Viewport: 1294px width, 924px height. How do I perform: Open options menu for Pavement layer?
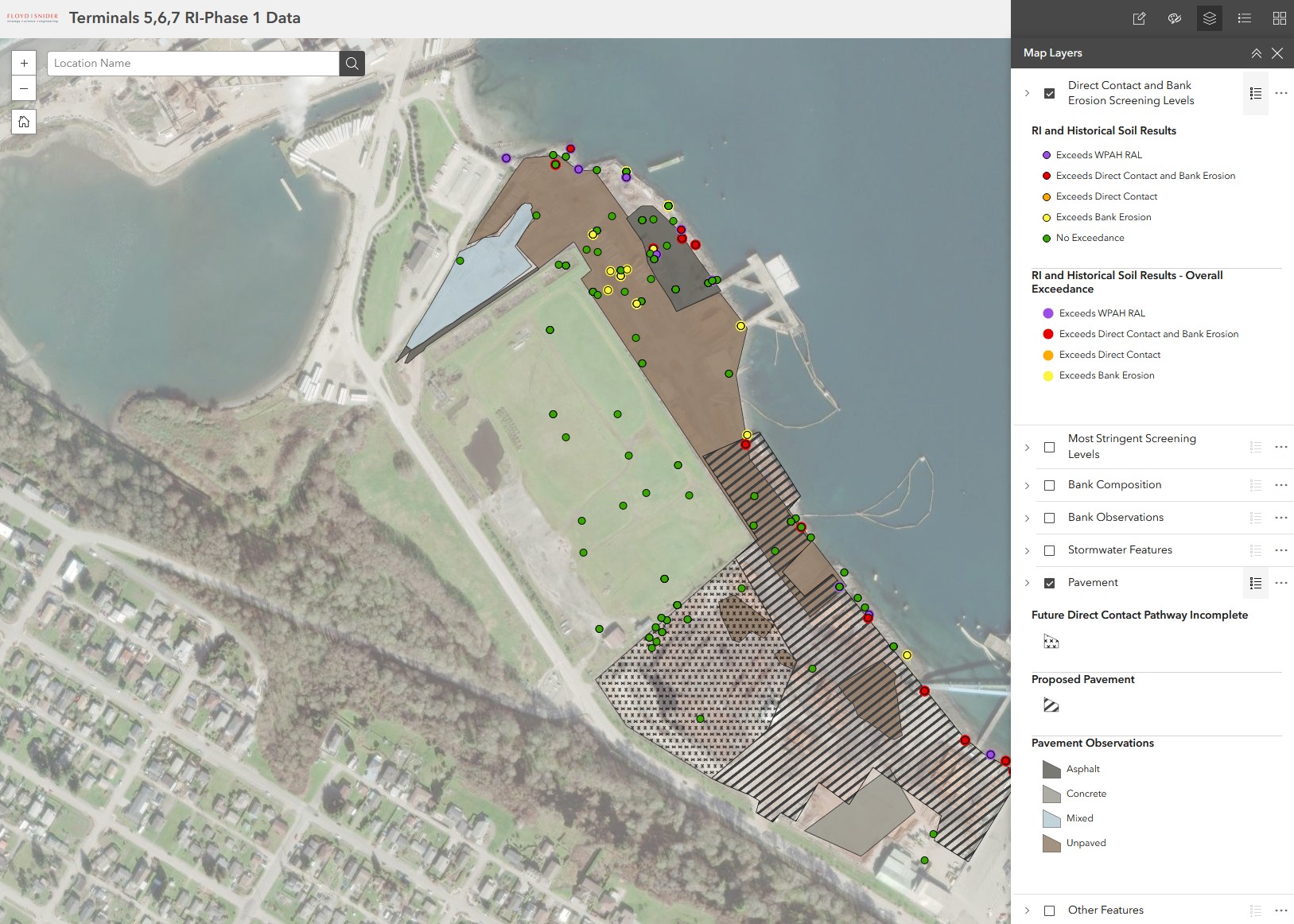(x=1281, y=583)
